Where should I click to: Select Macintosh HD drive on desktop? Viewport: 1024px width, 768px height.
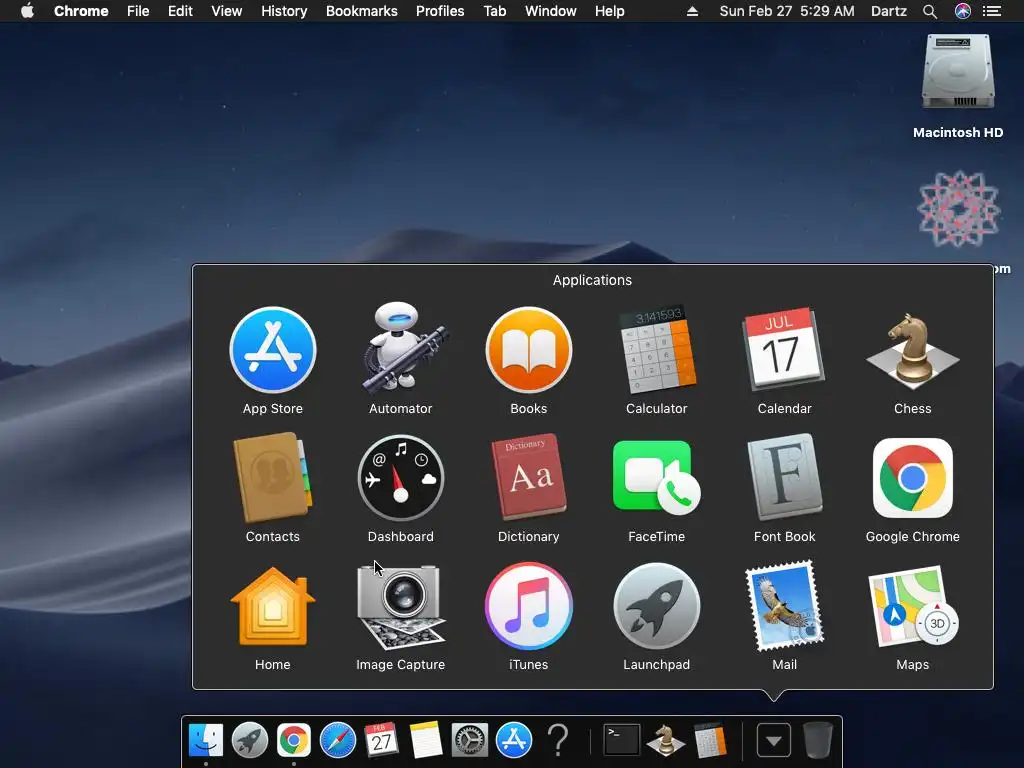click(x=958, y=72)
